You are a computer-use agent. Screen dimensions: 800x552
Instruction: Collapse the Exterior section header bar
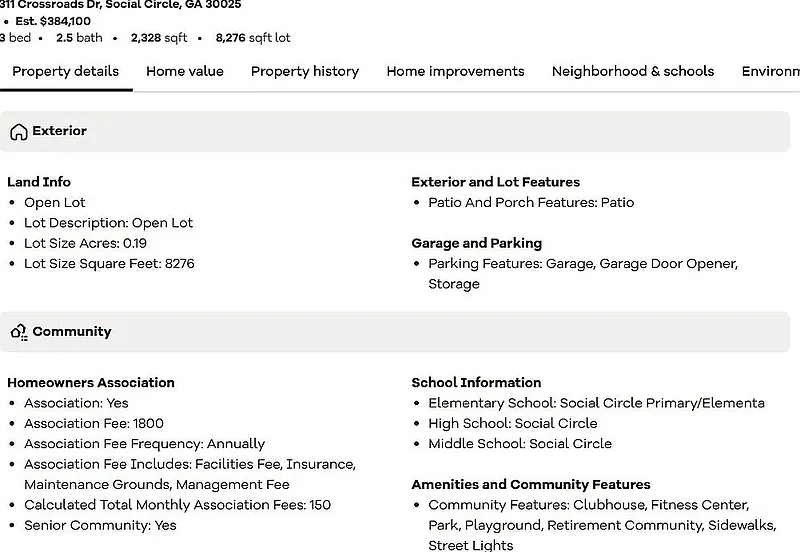click(400, 131)
